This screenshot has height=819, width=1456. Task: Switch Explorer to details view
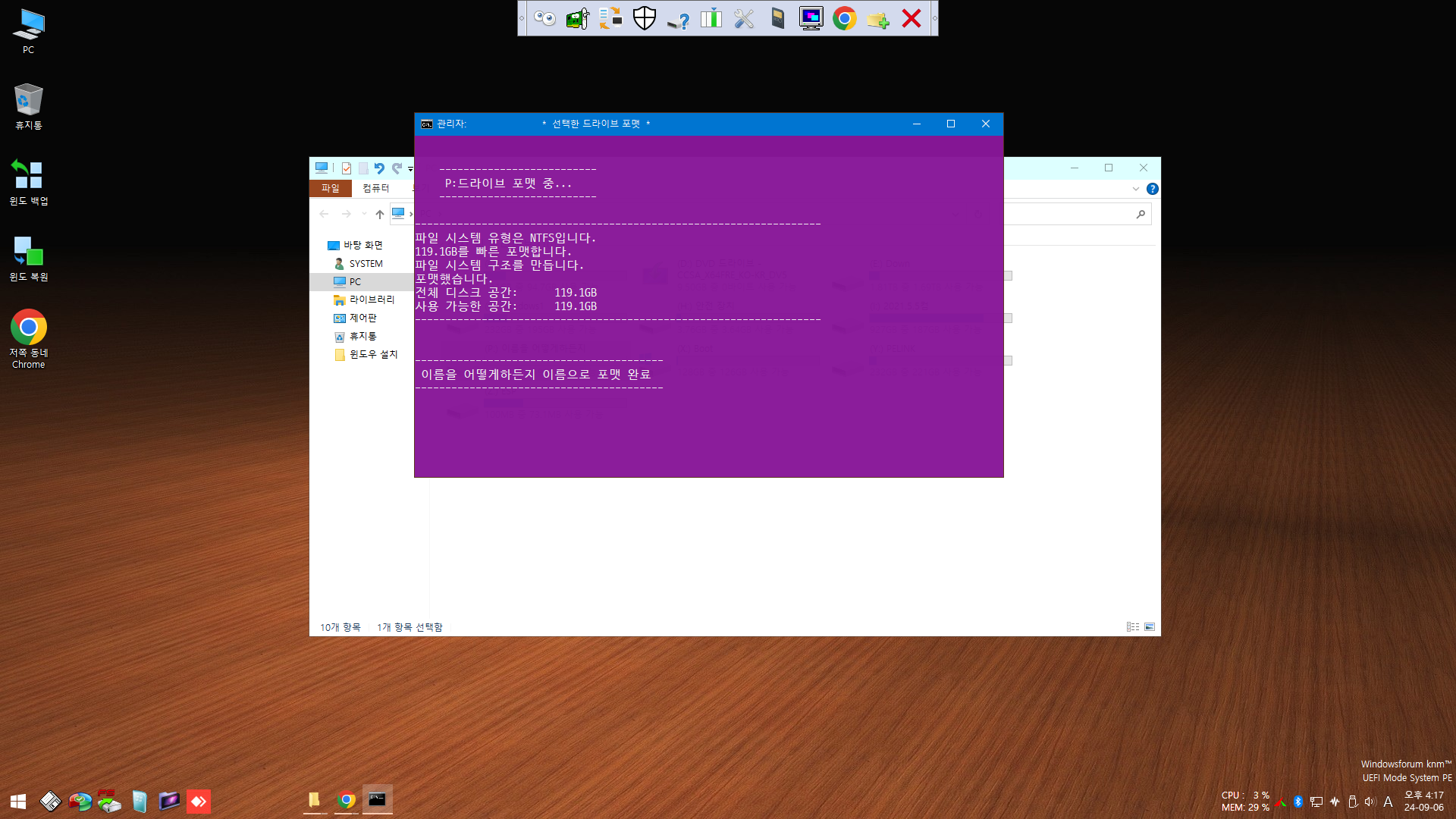coord(1133,627)
